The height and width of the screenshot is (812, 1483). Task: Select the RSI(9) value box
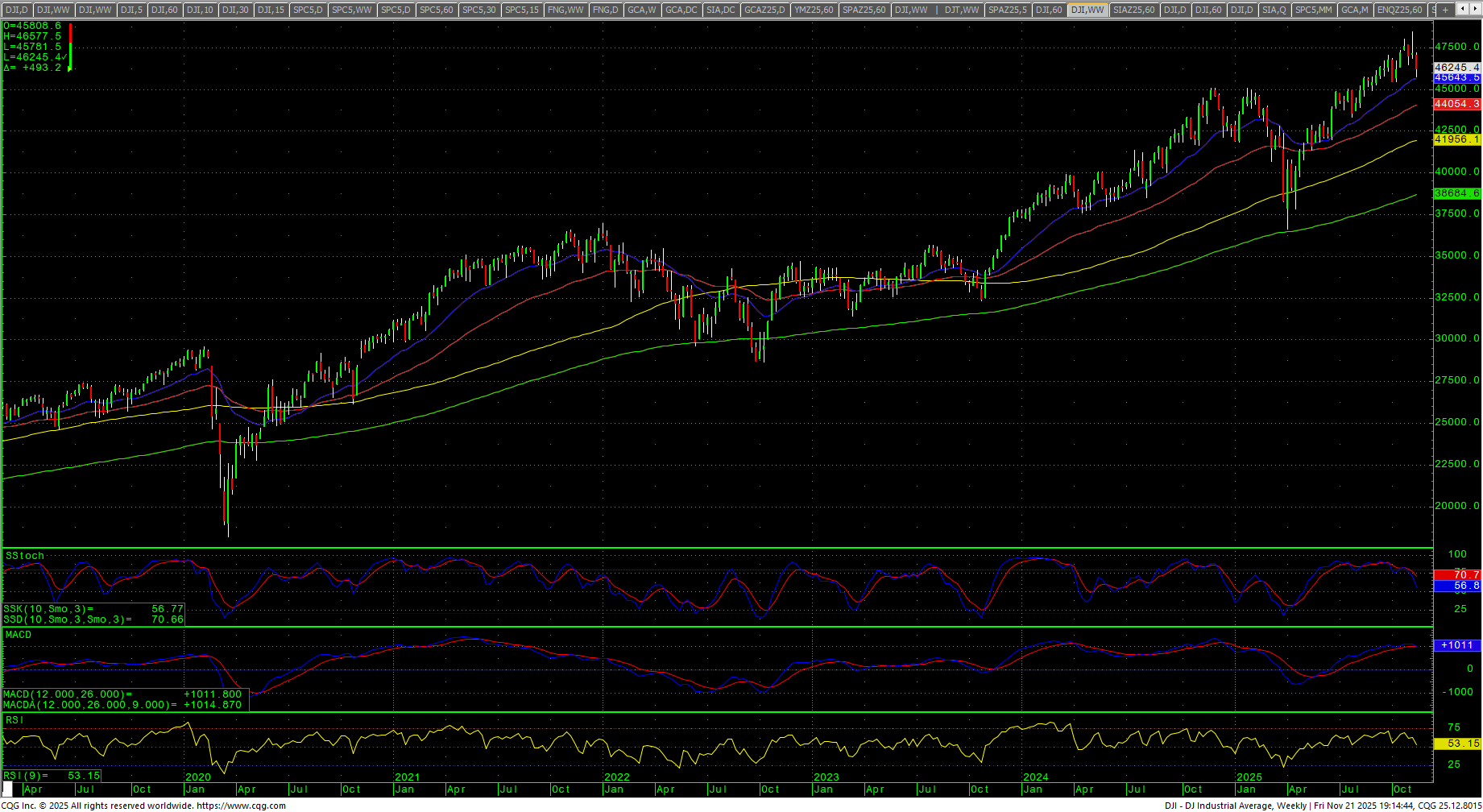coord(52,776)
